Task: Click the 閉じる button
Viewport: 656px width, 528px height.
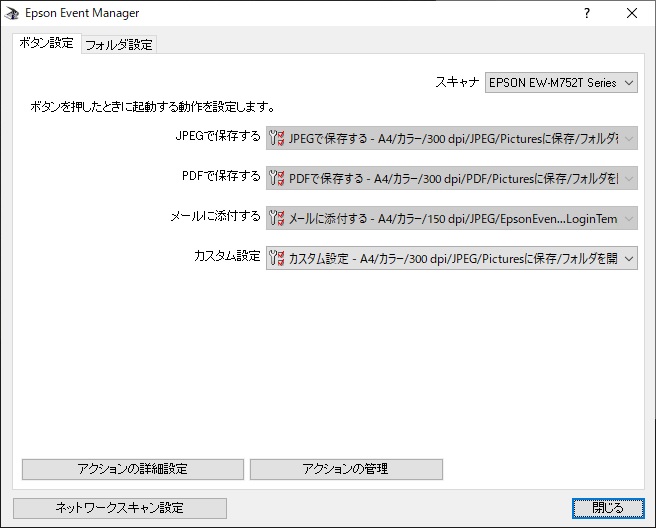Action: tap(608, 508)
